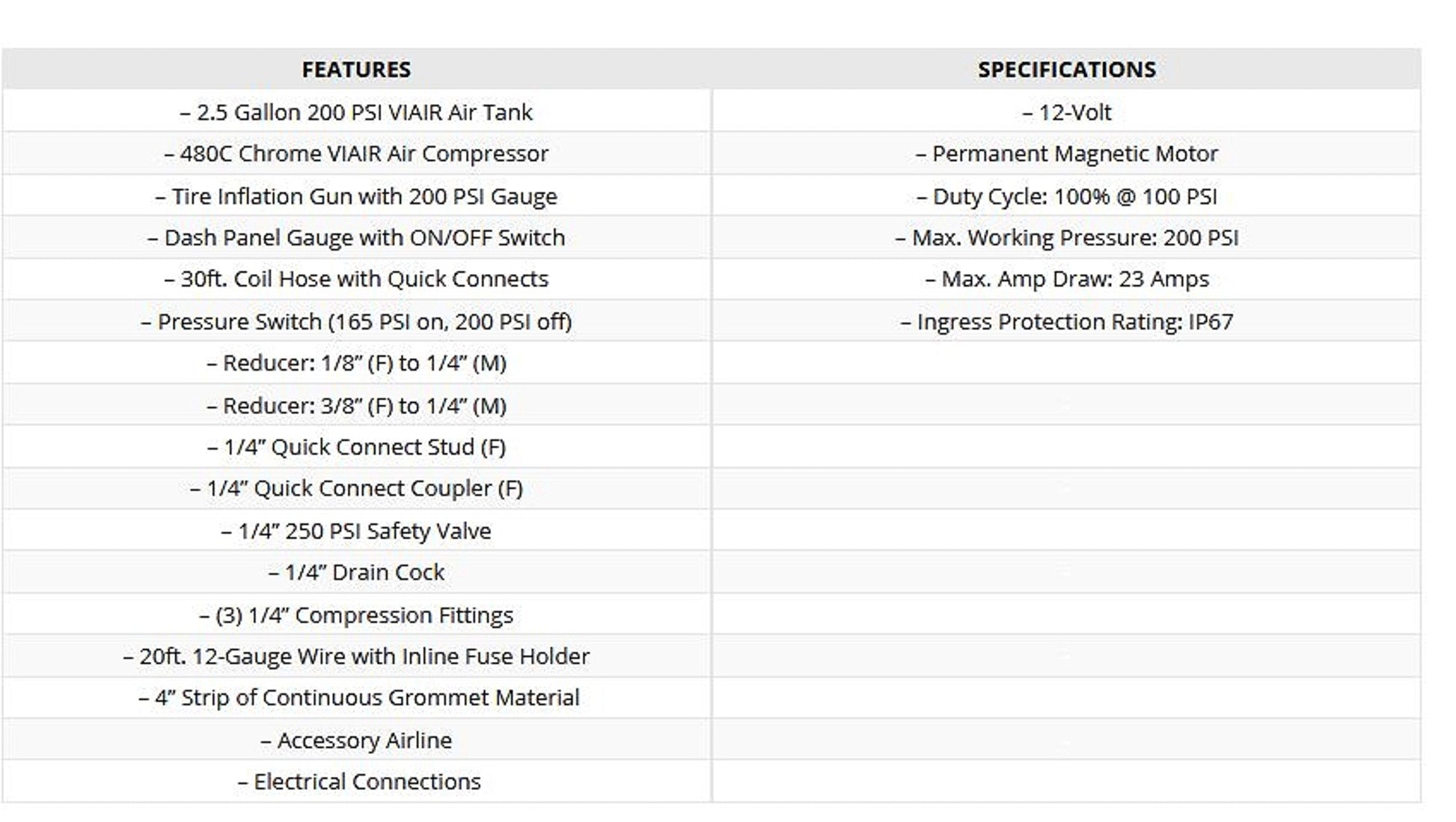Click the Permanent Magnetic Motor specification
The image size is (1456, 822).
1066,153
